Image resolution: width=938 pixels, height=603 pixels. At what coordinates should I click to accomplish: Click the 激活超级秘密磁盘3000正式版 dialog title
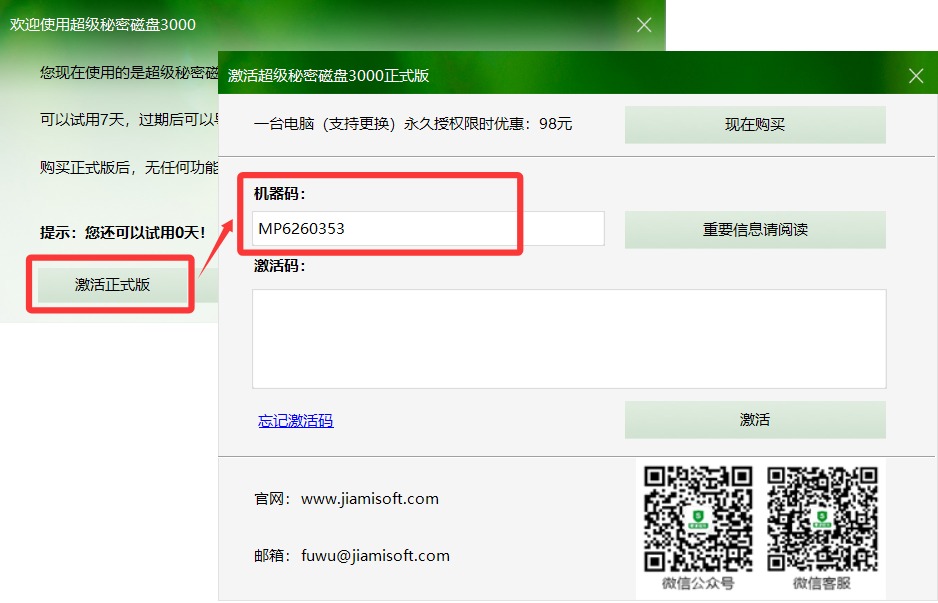328,75
